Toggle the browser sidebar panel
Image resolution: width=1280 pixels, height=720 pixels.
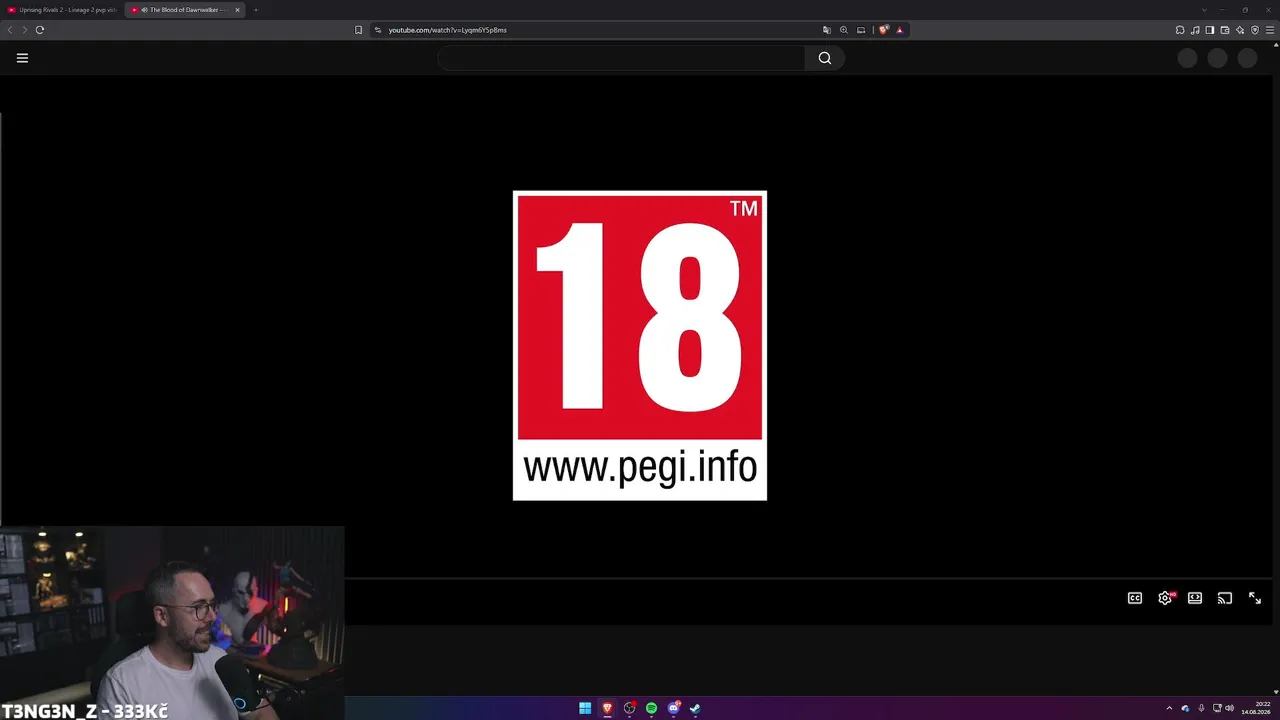pyautogui.click(x=1210, y=30)
